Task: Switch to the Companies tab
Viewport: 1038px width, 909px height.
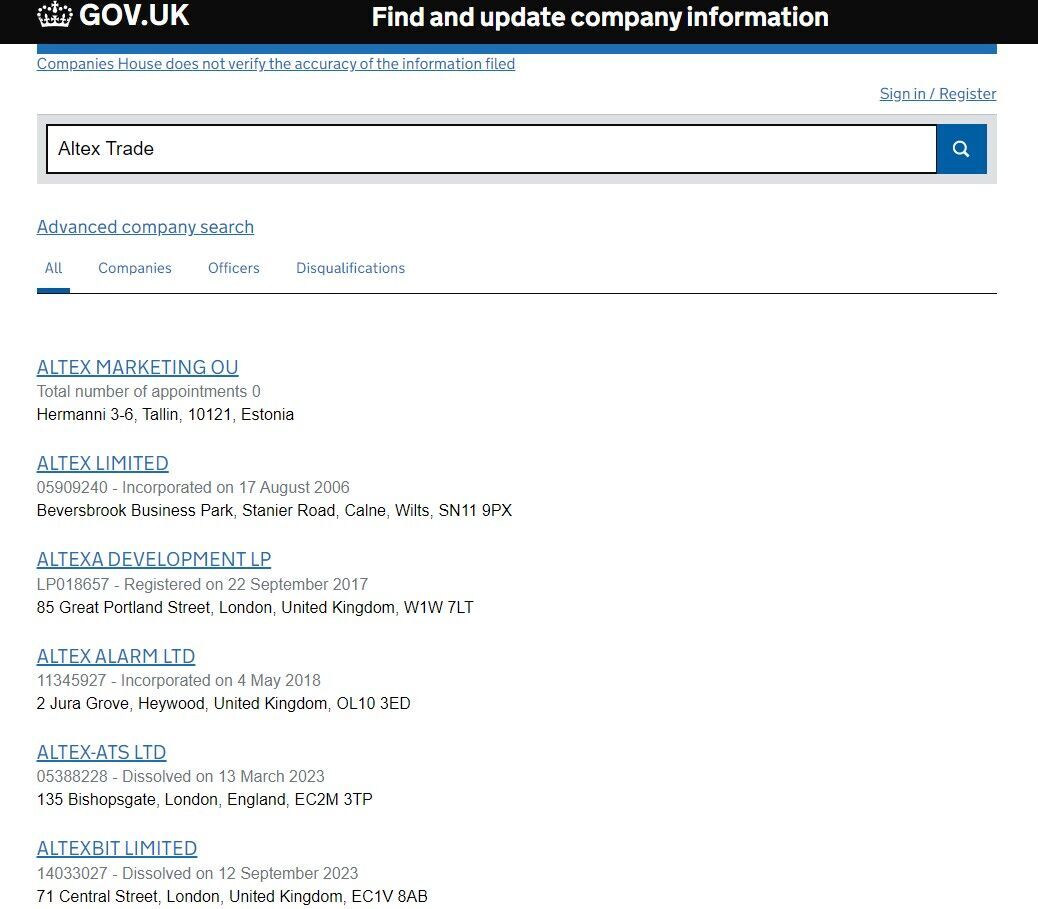Action: click(x=135, y=268)
